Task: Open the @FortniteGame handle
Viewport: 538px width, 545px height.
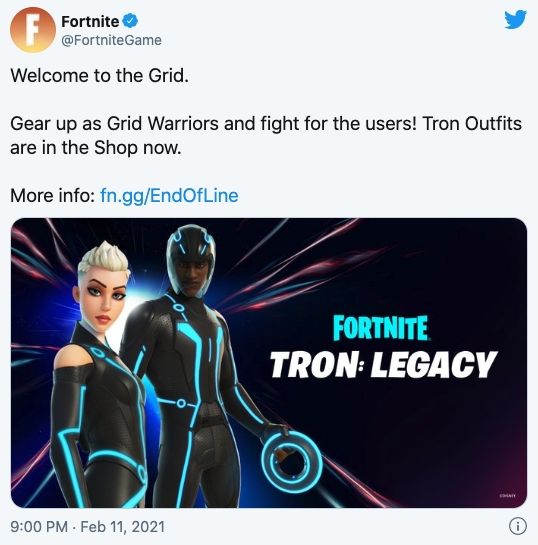Action: 111,40
